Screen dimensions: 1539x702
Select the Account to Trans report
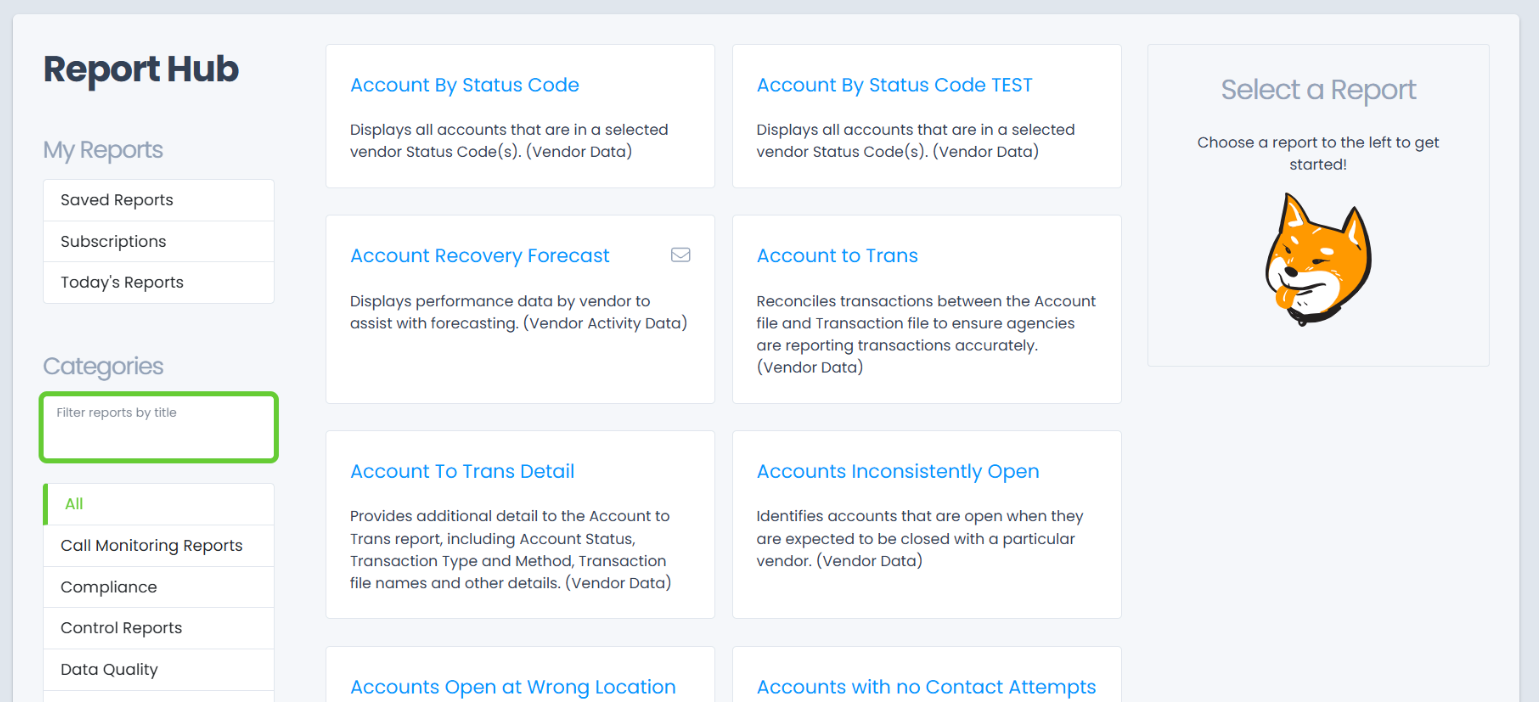(837, 256)
